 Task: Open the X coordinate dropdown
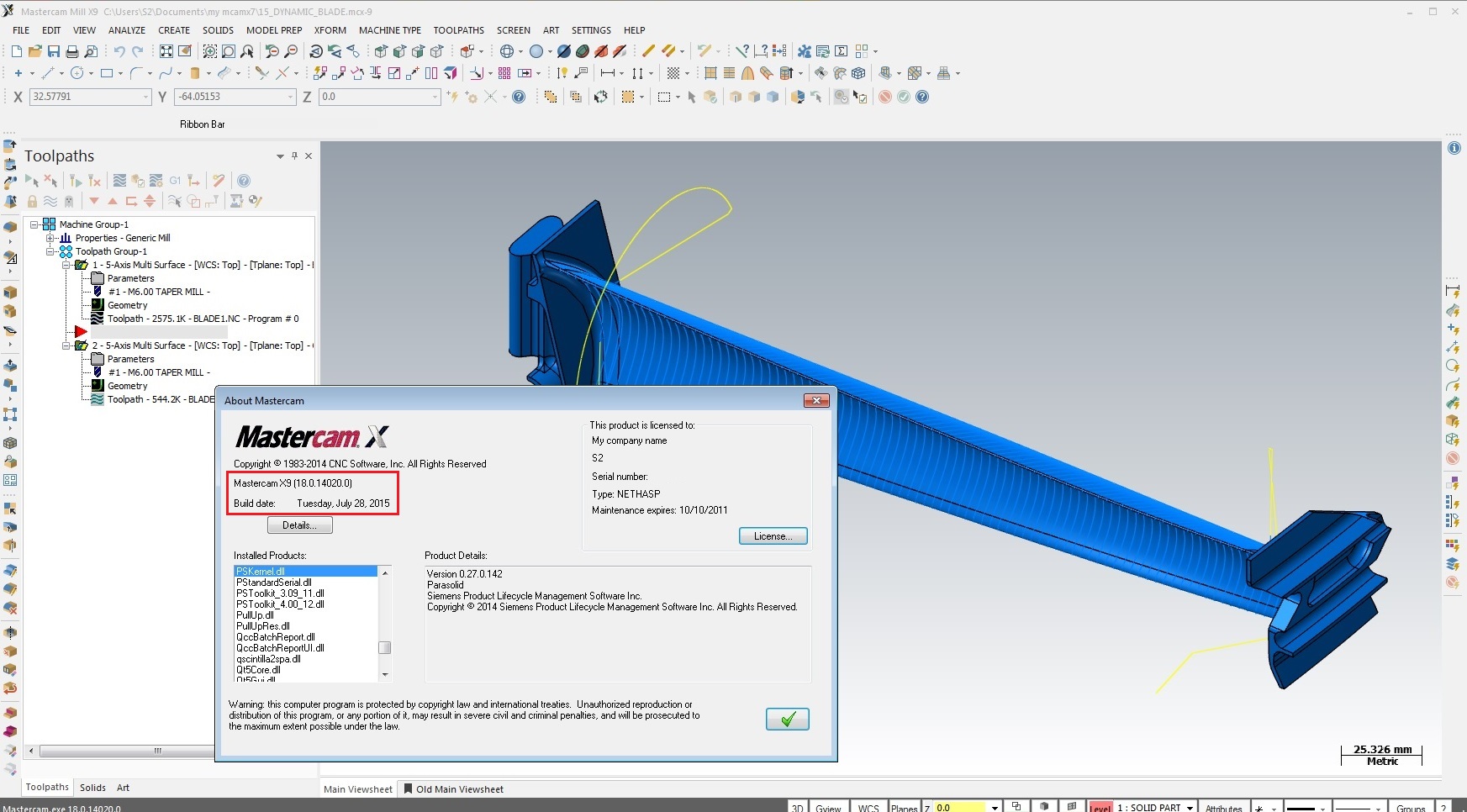point(145,97)
